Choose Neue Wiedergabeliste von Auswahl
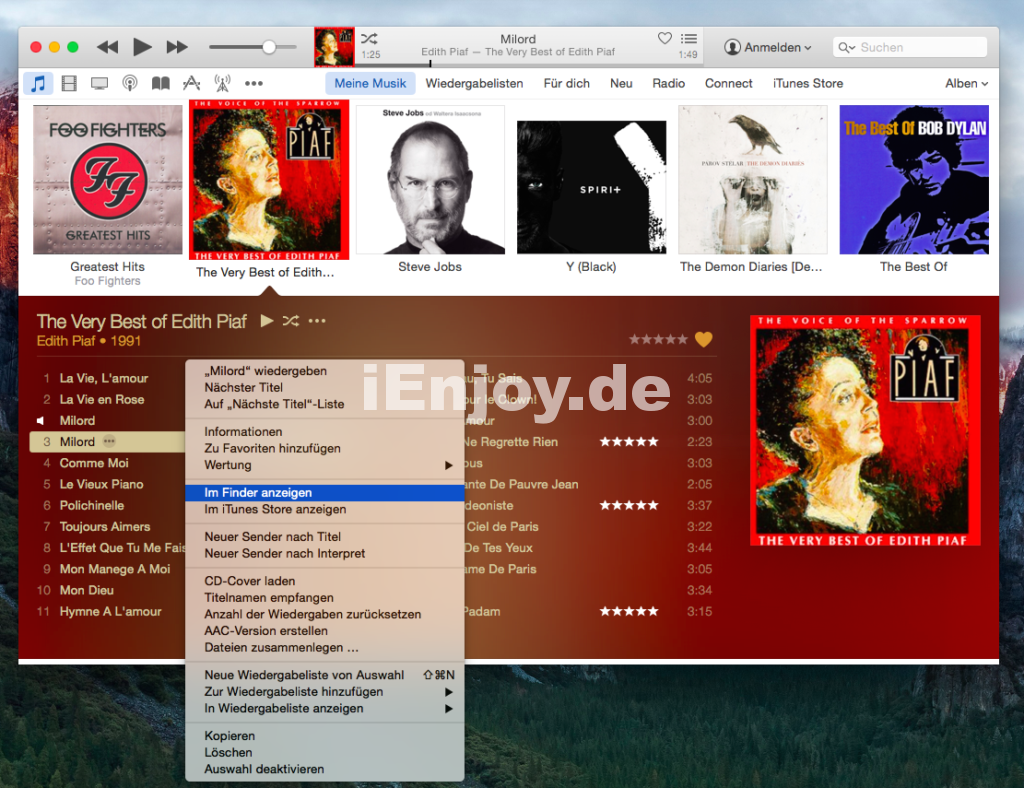 pyautogui.click(x=325, y=675)
